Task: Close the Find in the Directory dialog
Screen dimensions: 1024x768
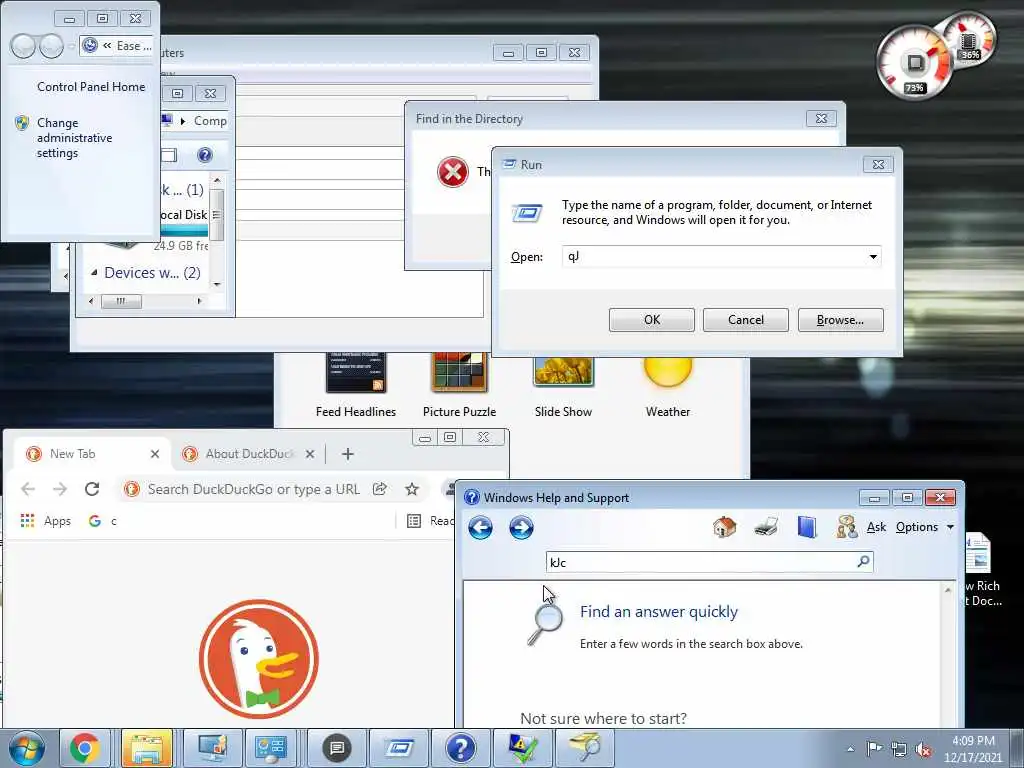Action: coord(821,118)
